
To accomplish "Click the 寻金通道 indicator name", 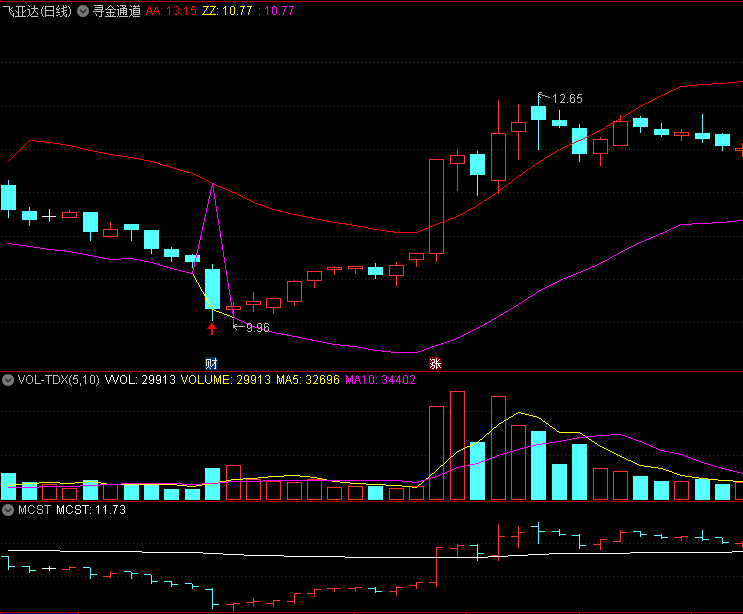I will pyautogui.click(x=117, y=11).
